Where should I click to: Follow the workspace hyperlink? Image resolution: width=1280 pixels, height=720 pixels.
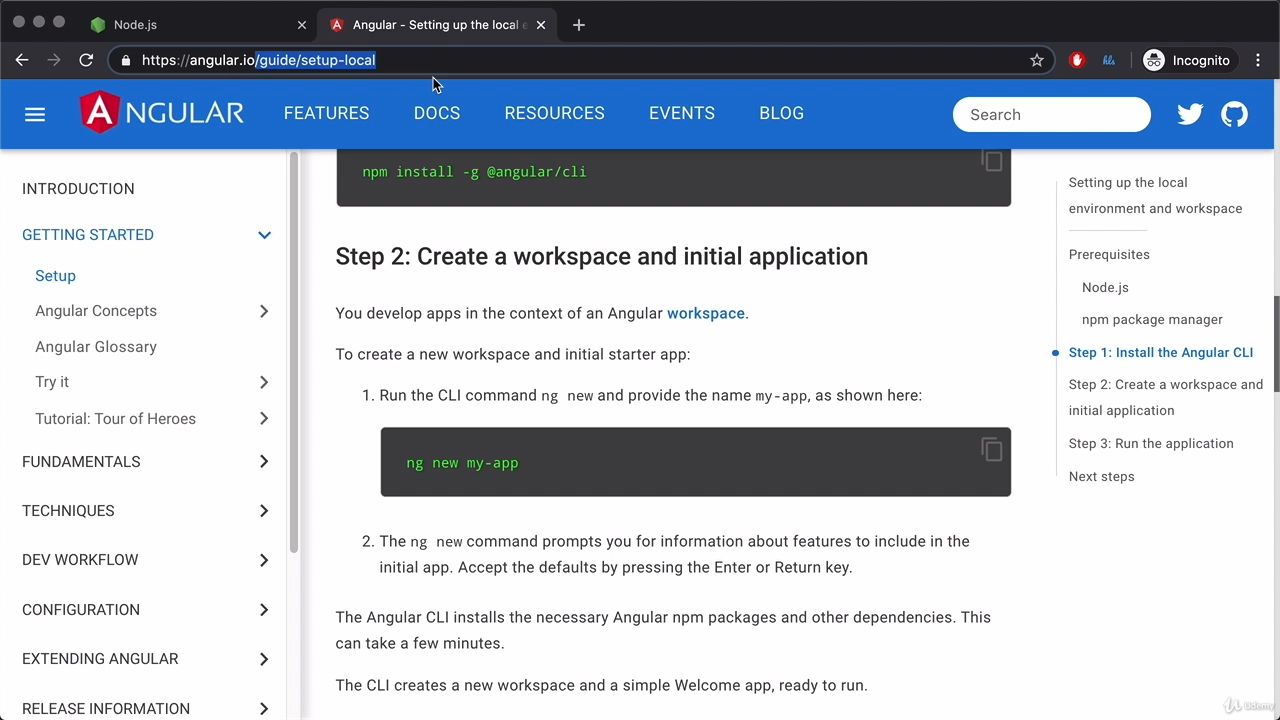coord(706,313)
